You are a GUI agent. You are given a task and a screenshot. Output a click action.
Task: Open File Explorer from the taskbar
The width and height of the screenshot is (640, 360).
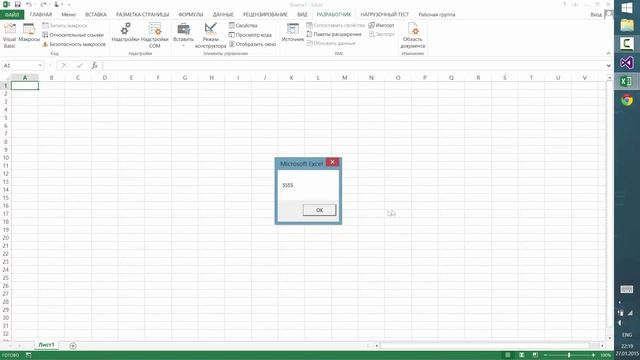pyautogui.click(x=627, y=25)
